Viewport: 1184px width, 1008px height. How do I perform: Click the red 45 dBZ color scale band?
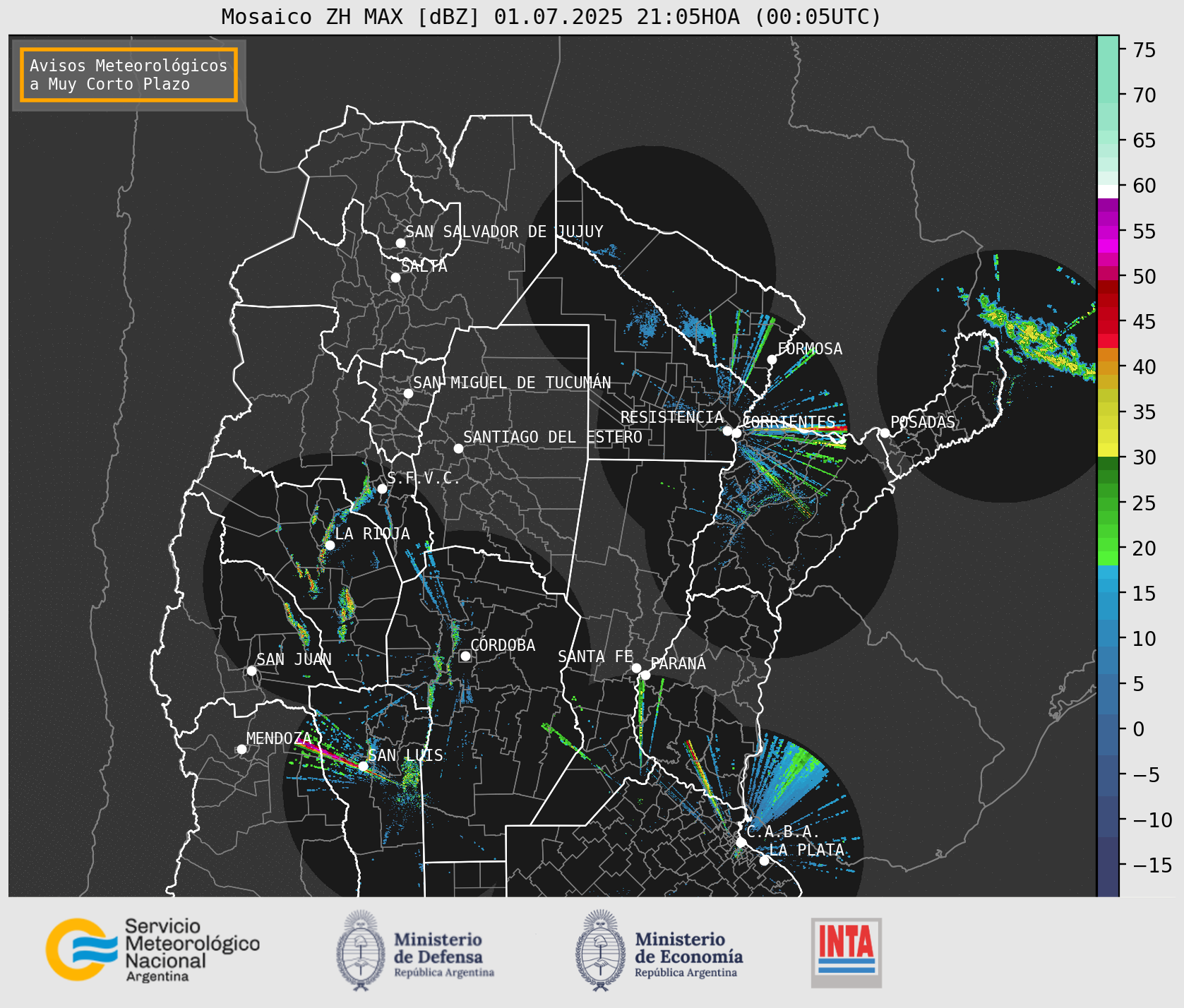tap(1108, 328)
